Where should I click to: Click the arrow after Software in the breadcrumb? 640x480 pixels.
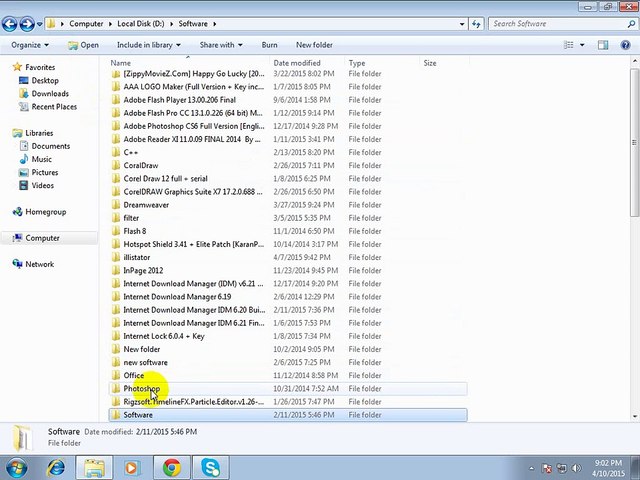(x=215, y=24)
